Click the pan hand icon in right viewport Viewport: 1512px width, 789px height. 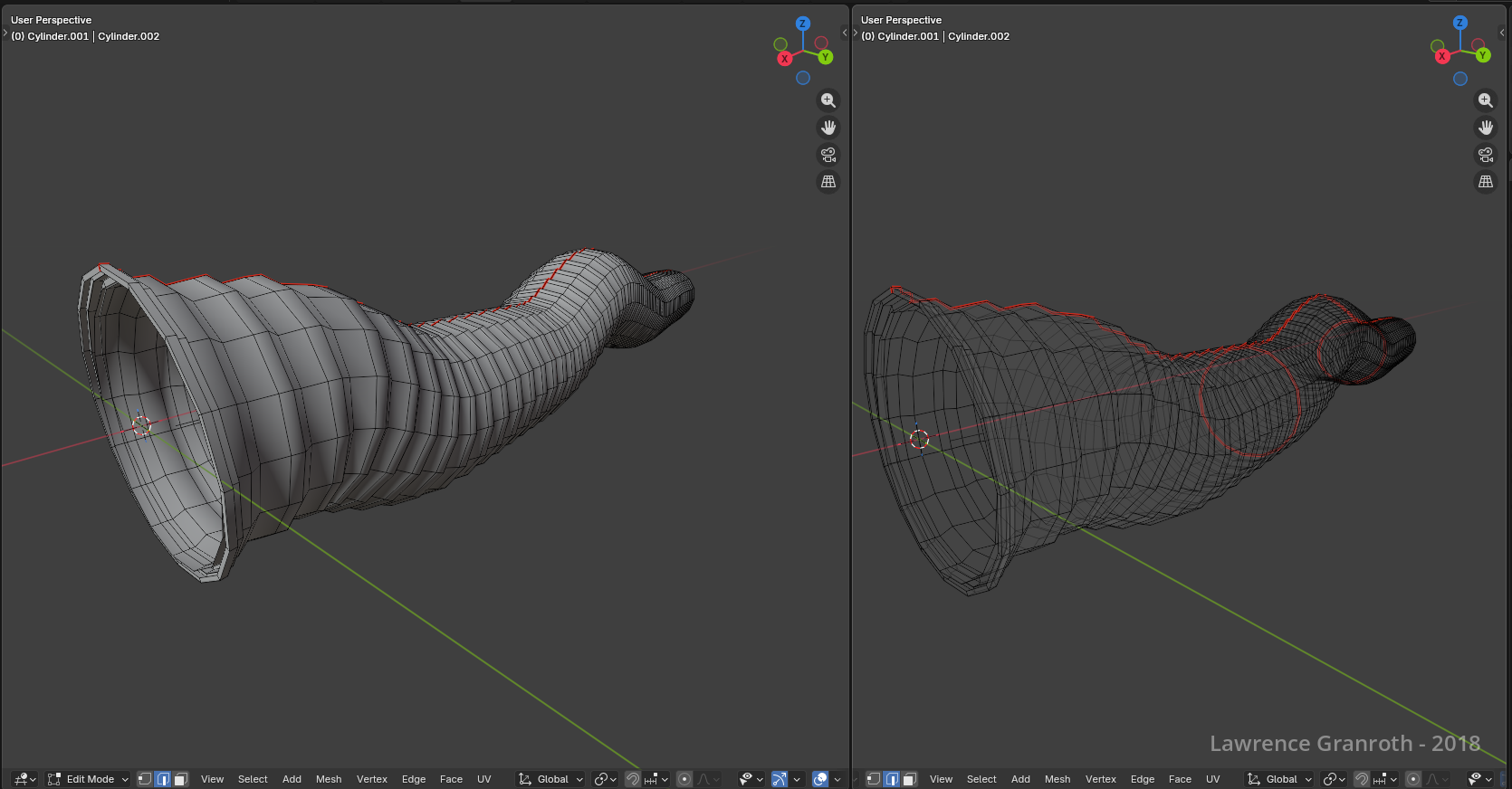[1485, 128]
